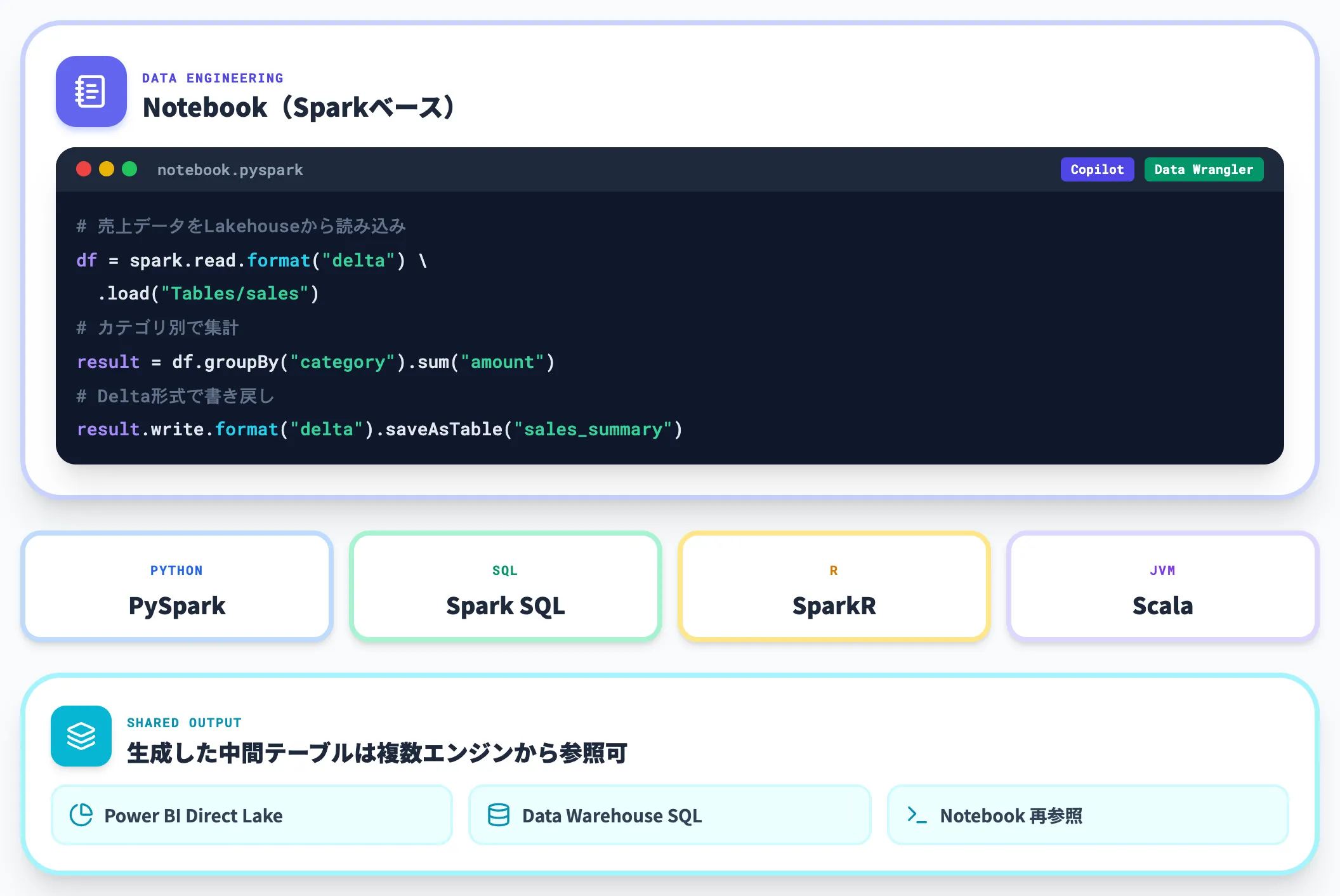
Task: Click the df.groupBy("category") code line
Action: click(316, 362)
